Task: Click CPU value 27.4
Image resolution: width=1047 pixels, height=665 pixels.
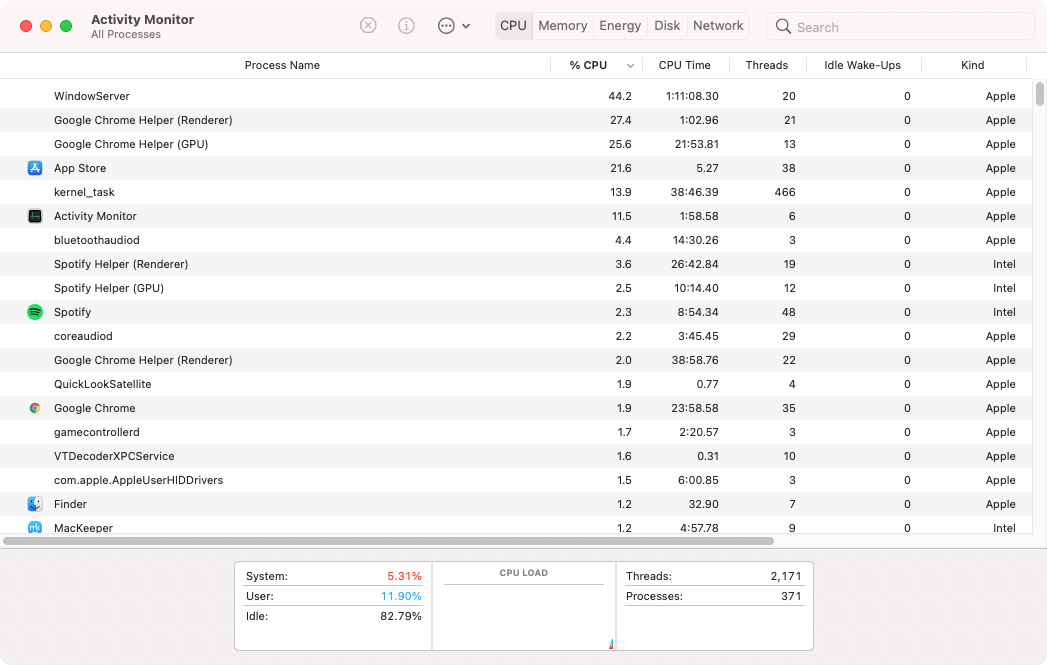Action: 620,120
